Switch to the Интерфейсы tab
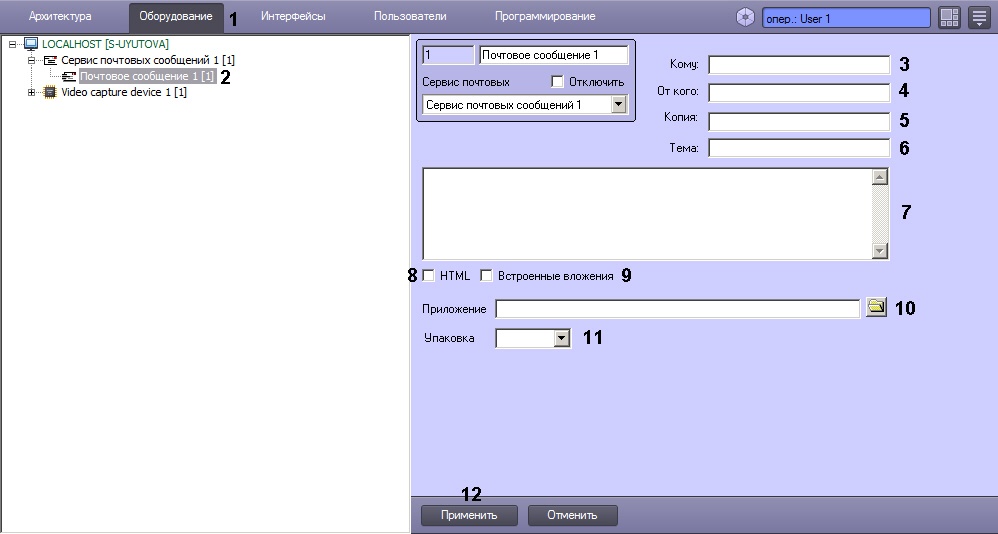 tap(292, 17)
